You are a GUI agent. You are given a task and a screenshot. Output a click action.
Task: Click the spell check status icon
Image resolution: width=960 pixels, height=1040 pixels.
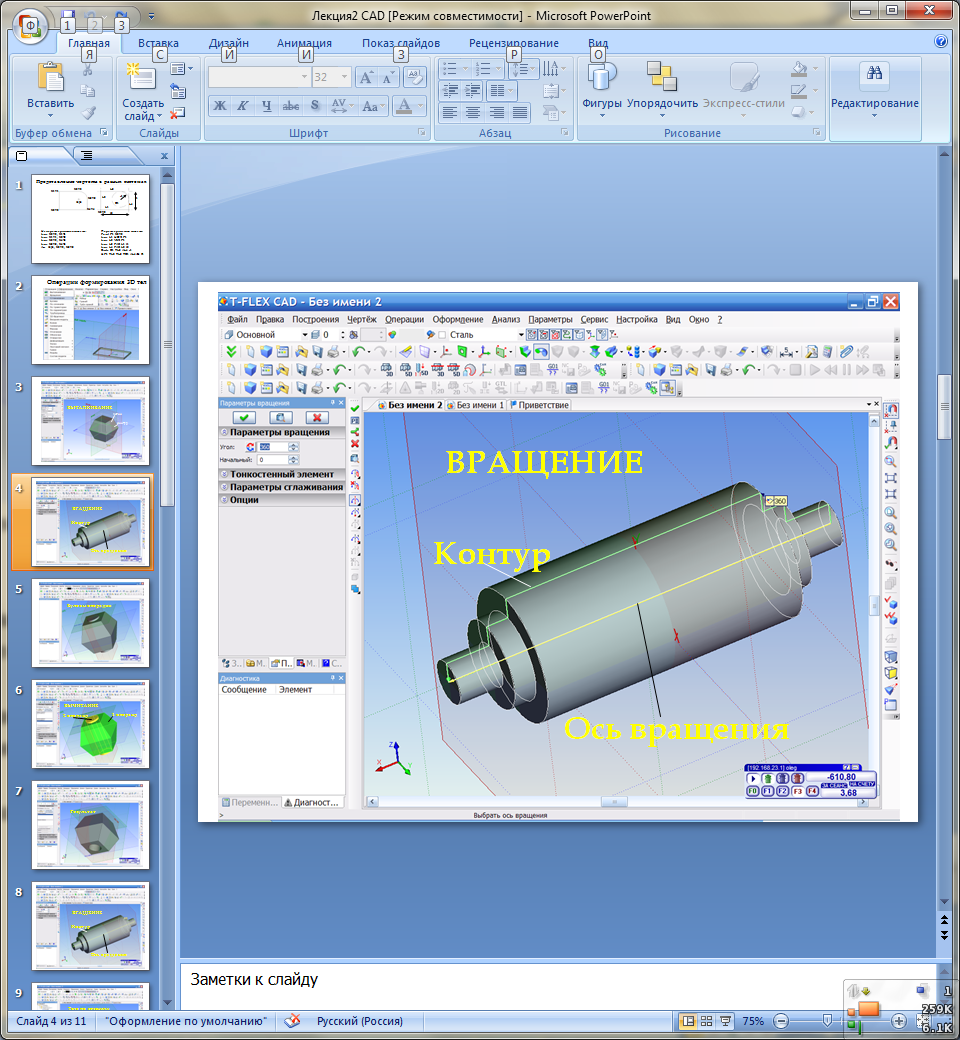coord(292,1021)
